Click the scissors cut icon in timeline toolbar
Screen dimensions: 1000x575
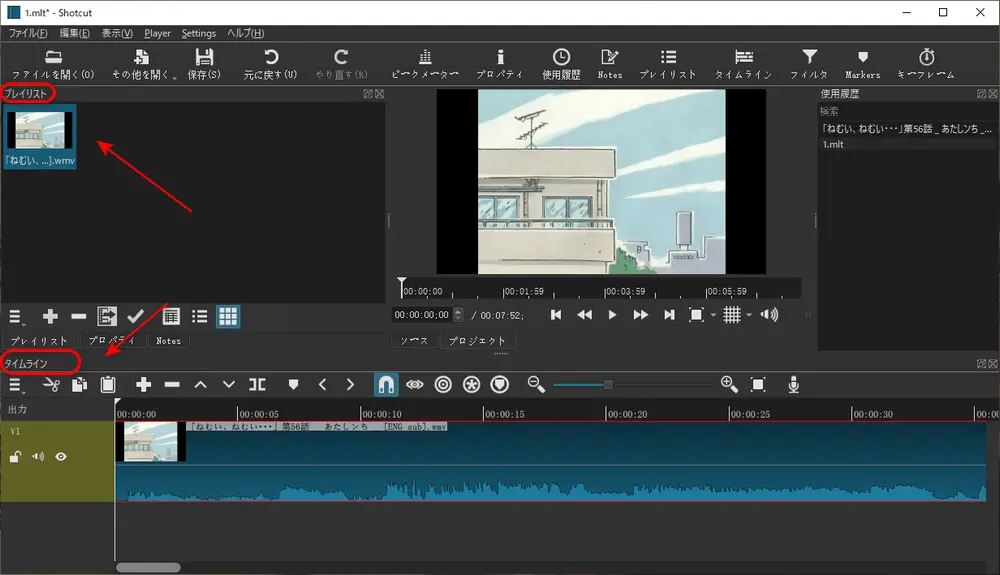(51, 385)
